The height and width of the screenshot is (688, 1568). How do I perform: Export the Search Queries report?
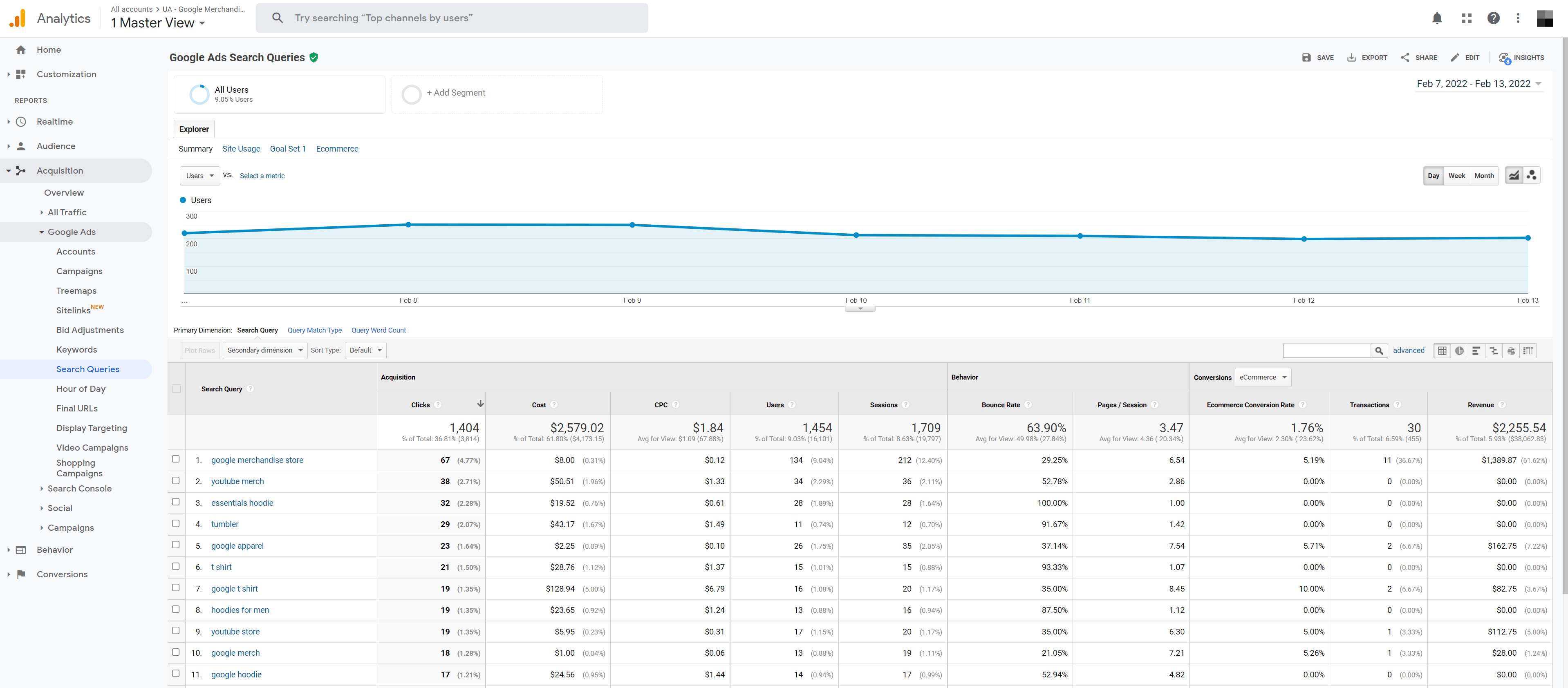point(1367,57)
